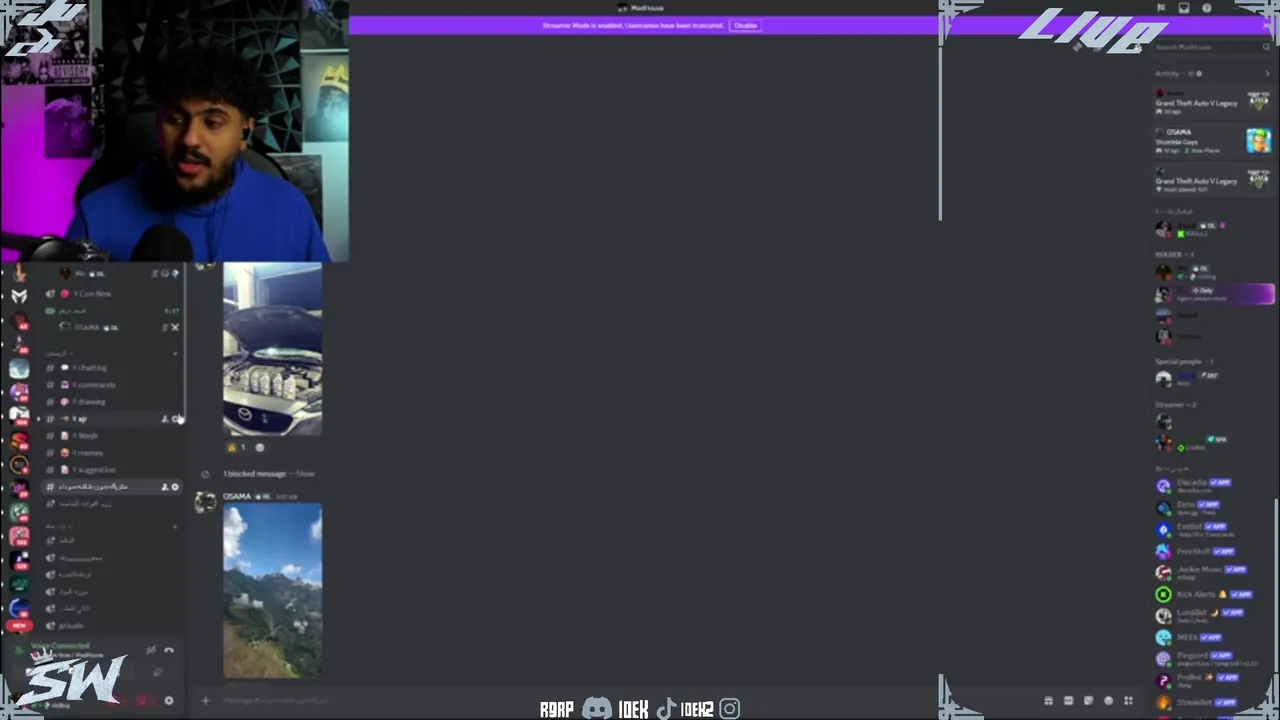The image size is (1280, 720).
Task: Expand the ajr channel arrow
Action: (x=39, y=419)
